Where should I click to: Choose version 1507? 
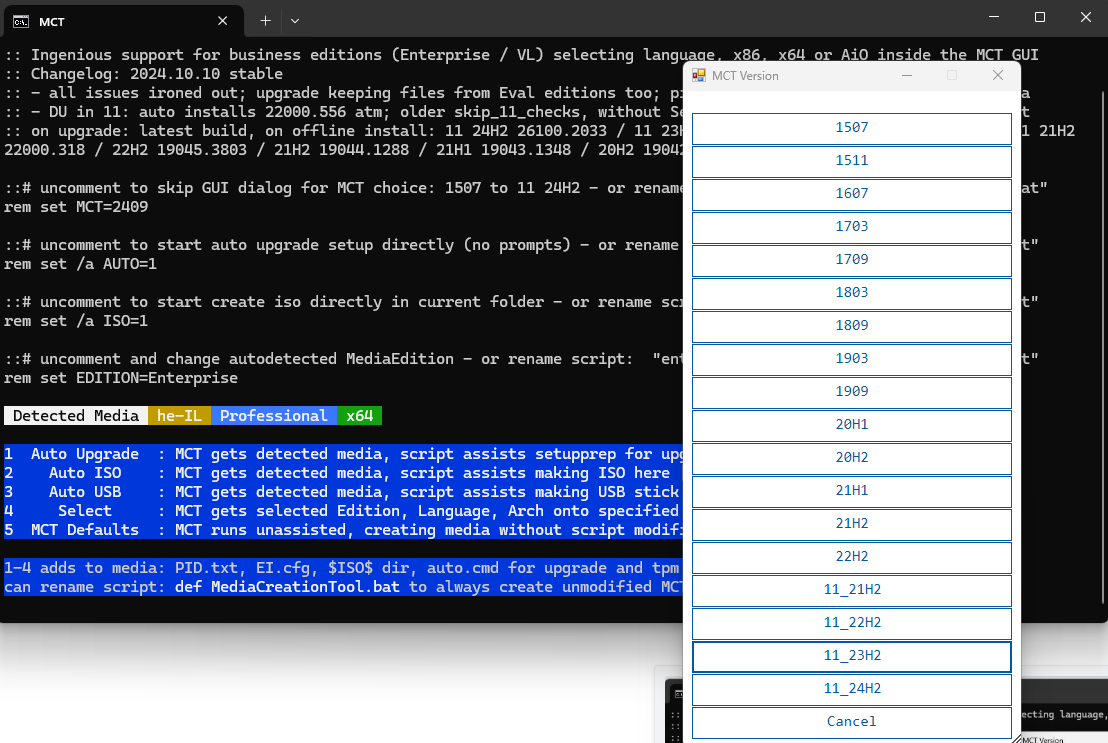click(851, 128)
